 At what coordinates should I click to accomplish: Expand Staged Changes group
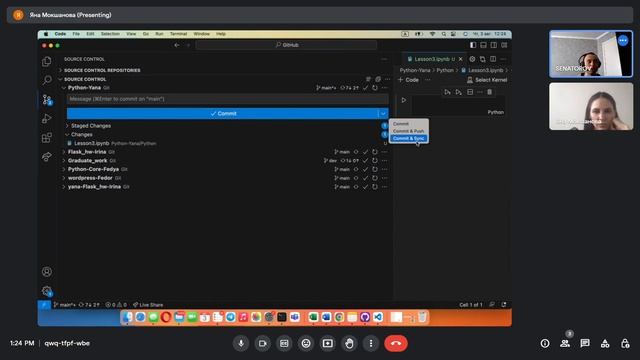click(x=68, y=126)
